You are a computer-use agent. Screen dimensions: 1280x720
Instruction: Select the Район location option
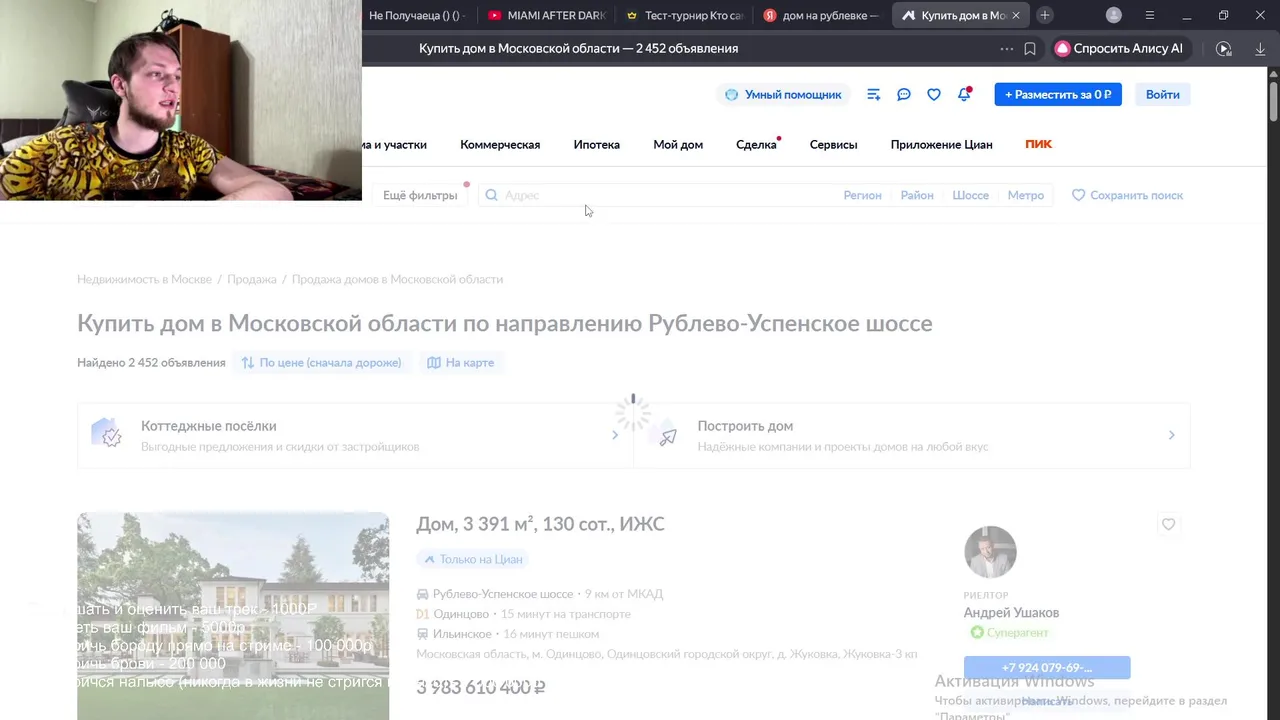click(917, 195)
